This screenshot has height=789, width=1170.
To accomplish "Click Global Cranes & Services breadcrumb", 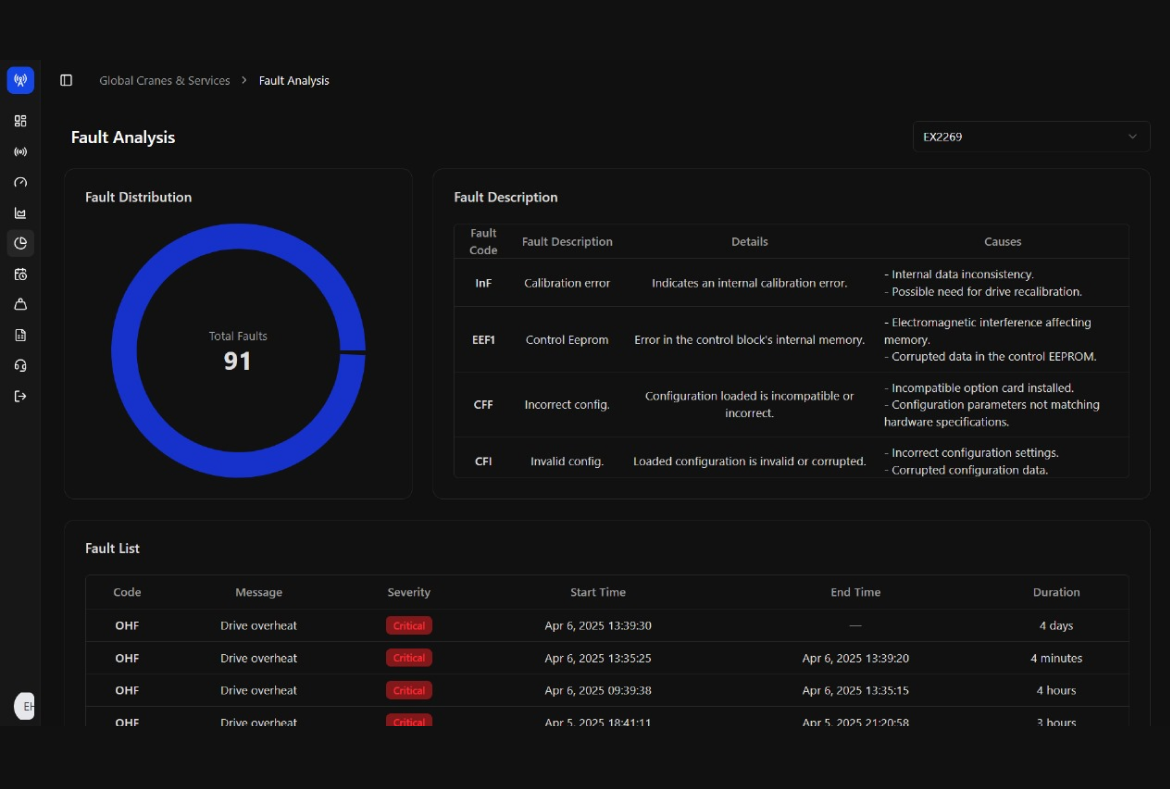I will click(164, 81).
